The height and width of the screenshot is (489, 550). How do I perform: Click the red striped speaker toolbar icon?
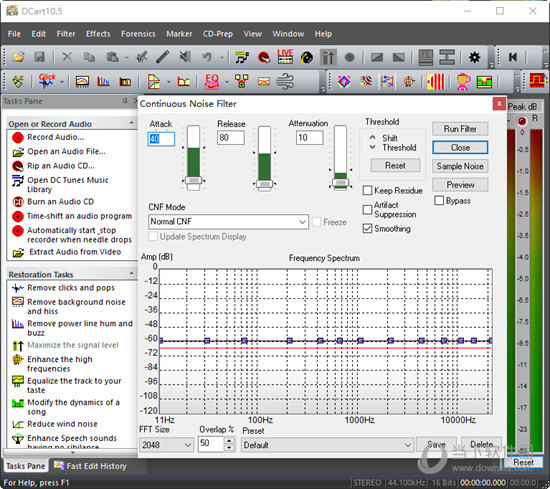pyautogui.click(x=436, y=82)
